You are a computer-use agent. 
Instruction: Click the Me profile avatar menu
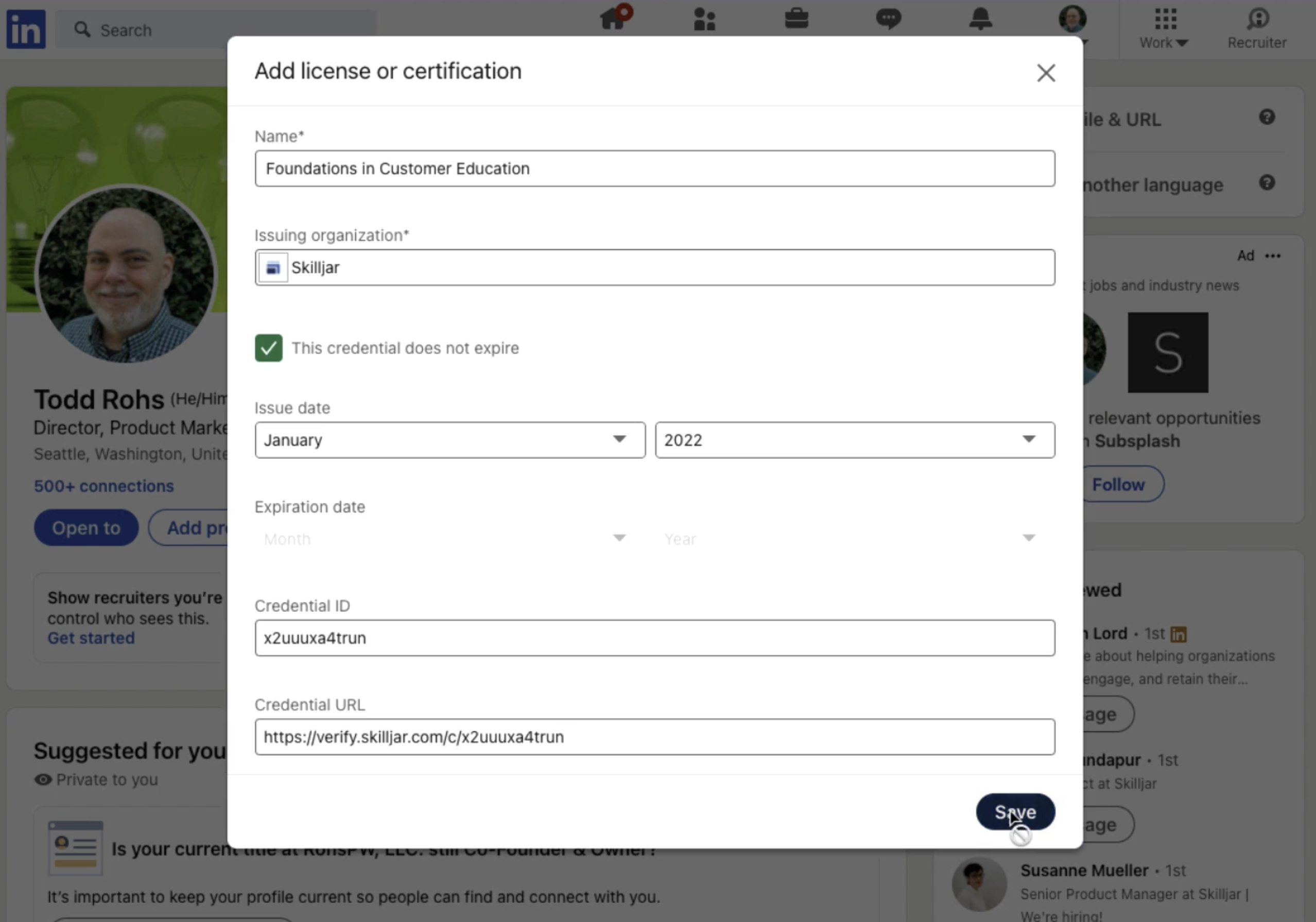[x=1072, y=20]
